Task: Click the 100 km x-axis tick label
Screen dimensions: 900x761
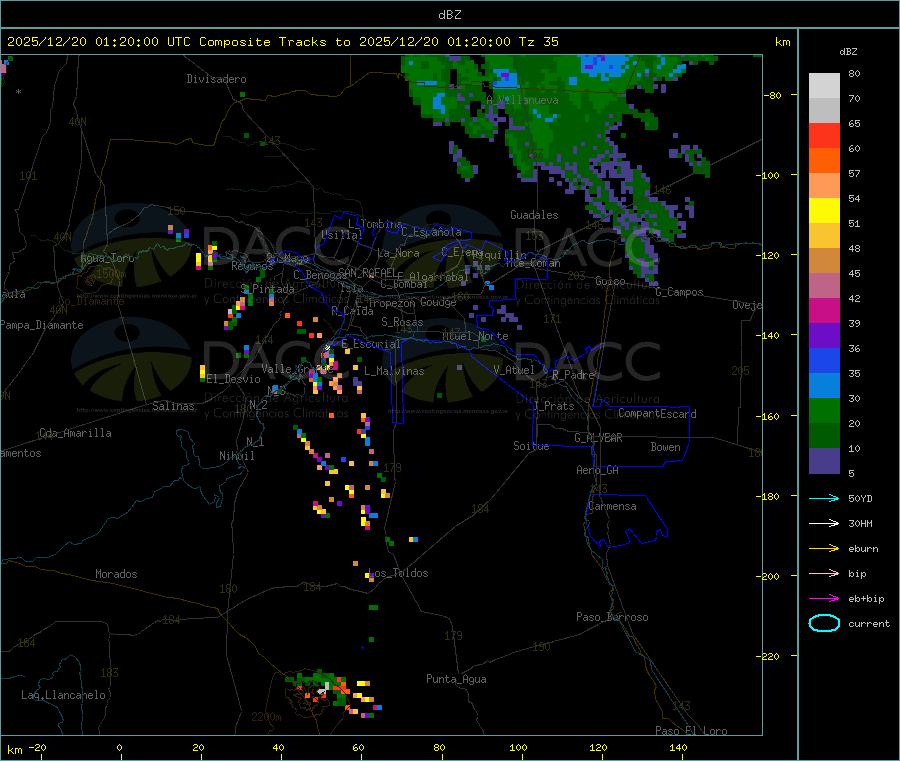Action: (518, 747)
